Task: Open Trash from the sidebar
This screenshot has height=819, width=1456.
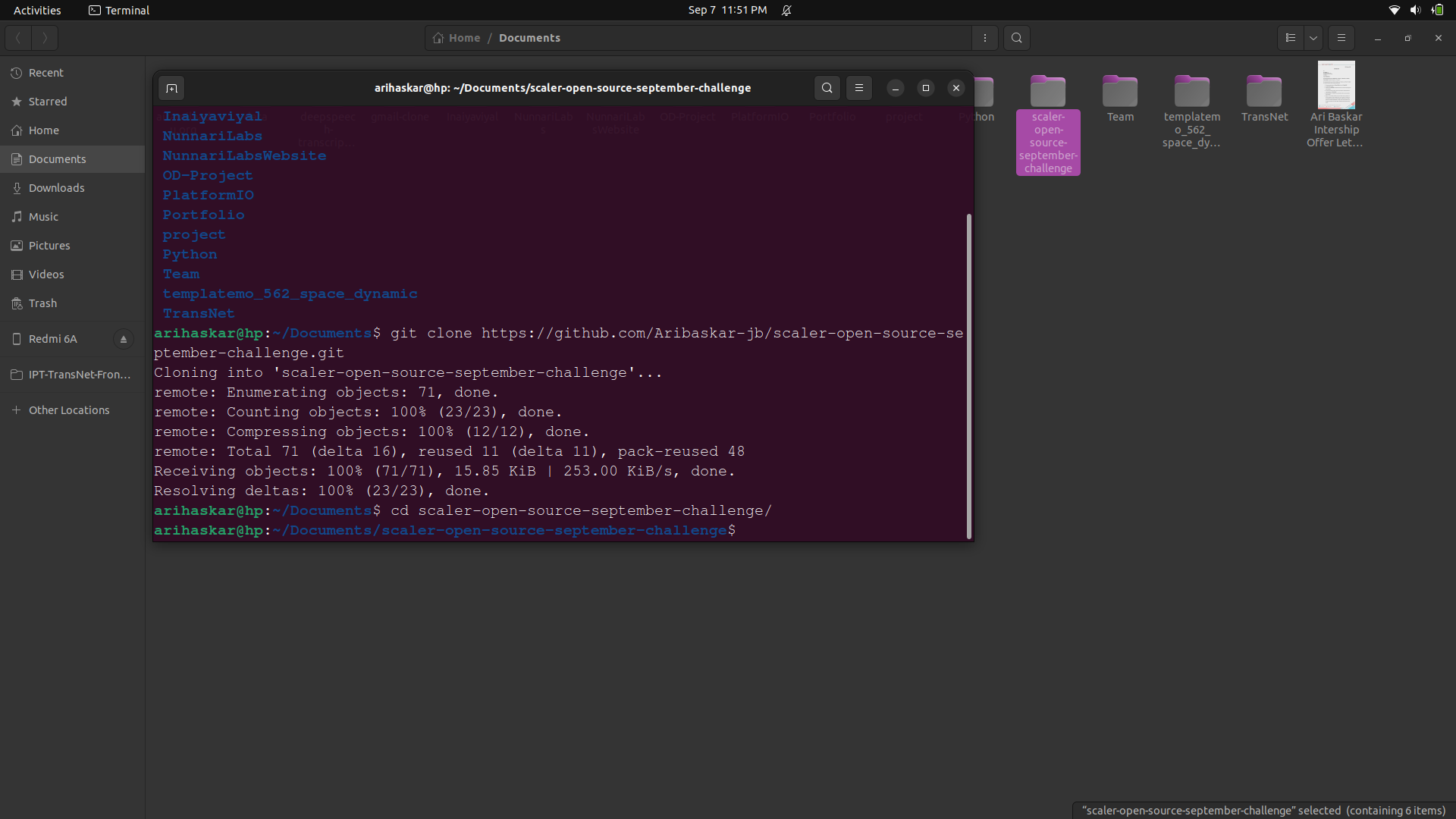Action: tap(42, 303)
